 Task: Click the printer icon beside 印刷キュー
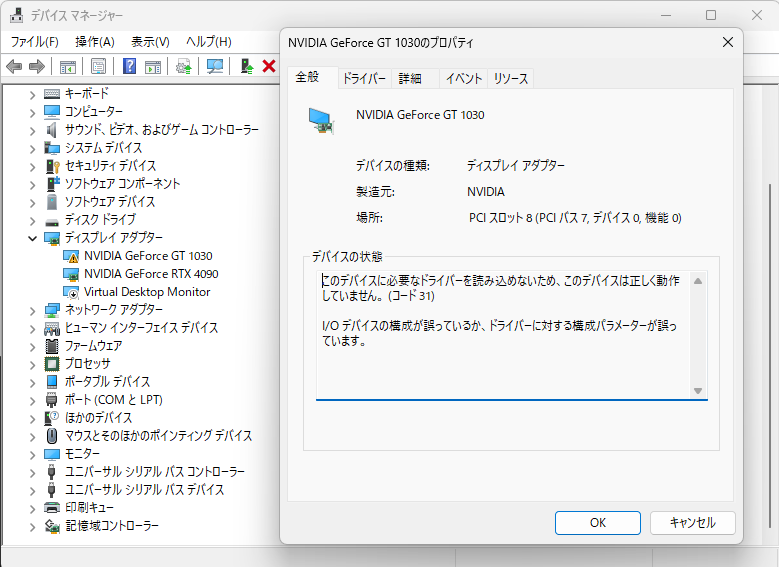pos(52,508)
